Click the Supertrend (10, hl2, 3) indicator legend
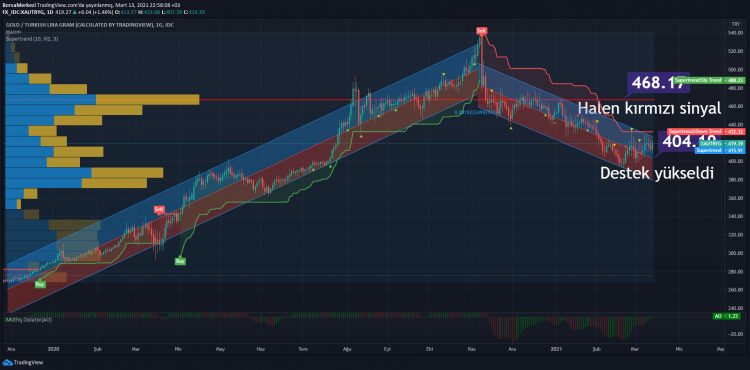The height and width of the screenshot is (370, 750). tap(32, 38)
